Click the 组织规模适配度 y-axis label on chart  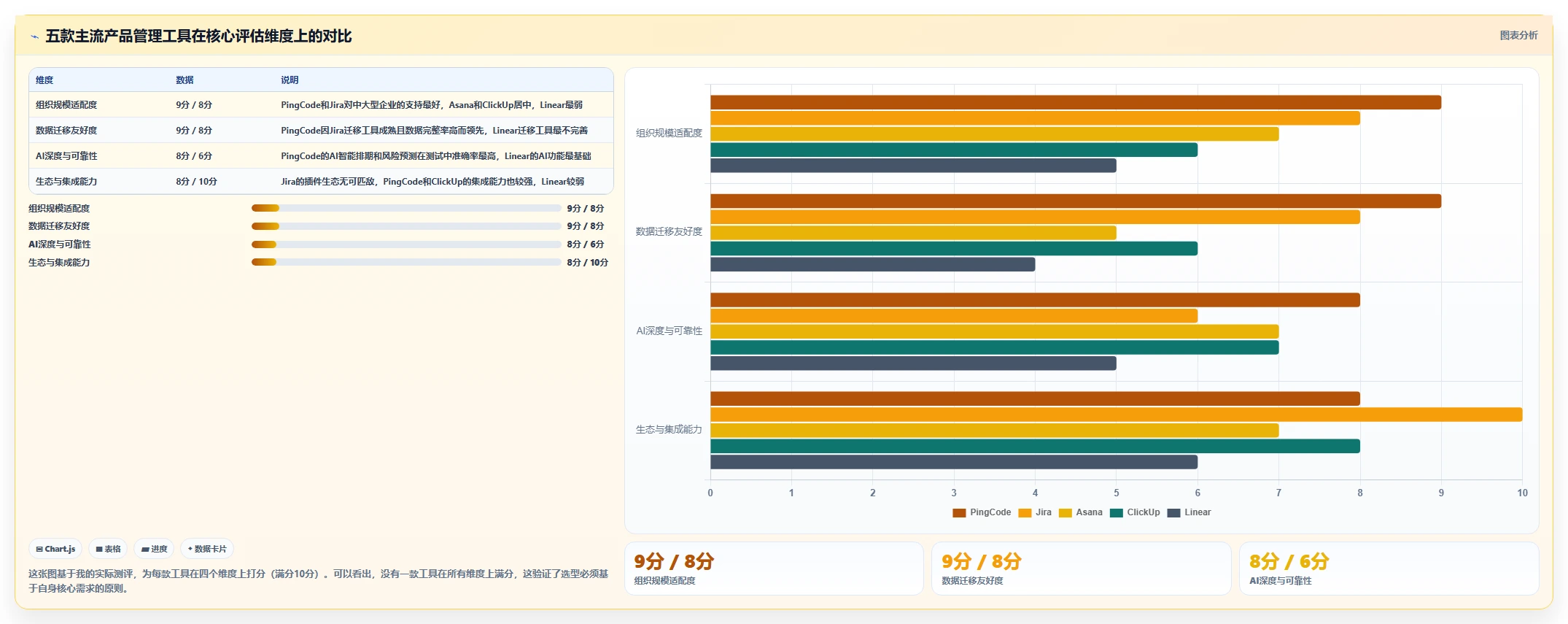point(669,133)
